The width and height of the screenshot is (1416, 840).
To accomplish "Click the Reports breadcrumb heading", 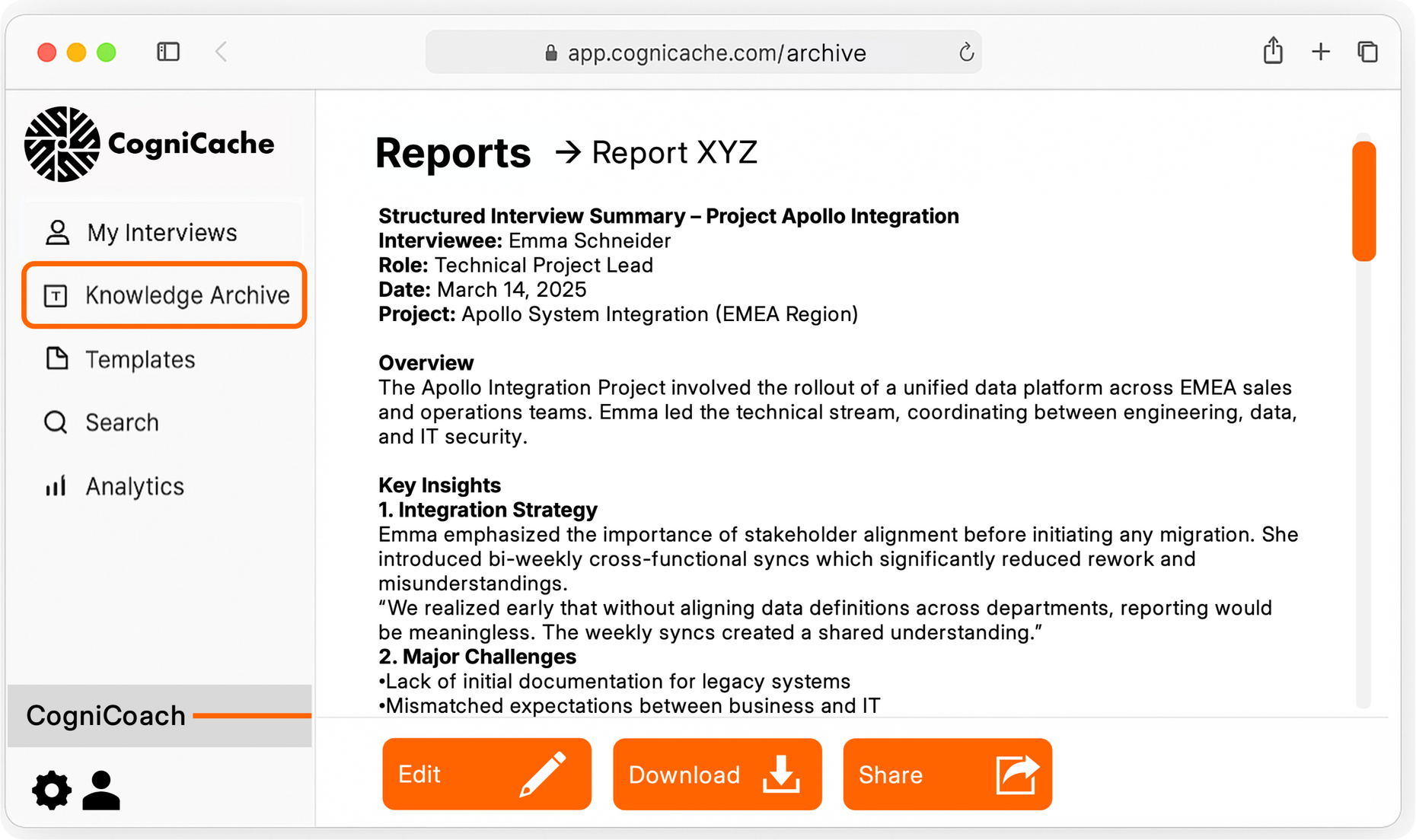I will tap(453, 153).
